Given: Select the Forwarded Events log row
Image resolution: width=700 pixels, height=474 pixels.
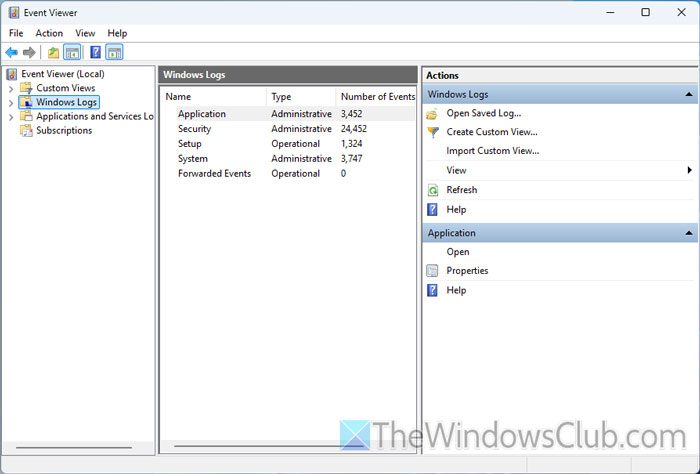Looking at the screenshot, I should pos(288,174).
